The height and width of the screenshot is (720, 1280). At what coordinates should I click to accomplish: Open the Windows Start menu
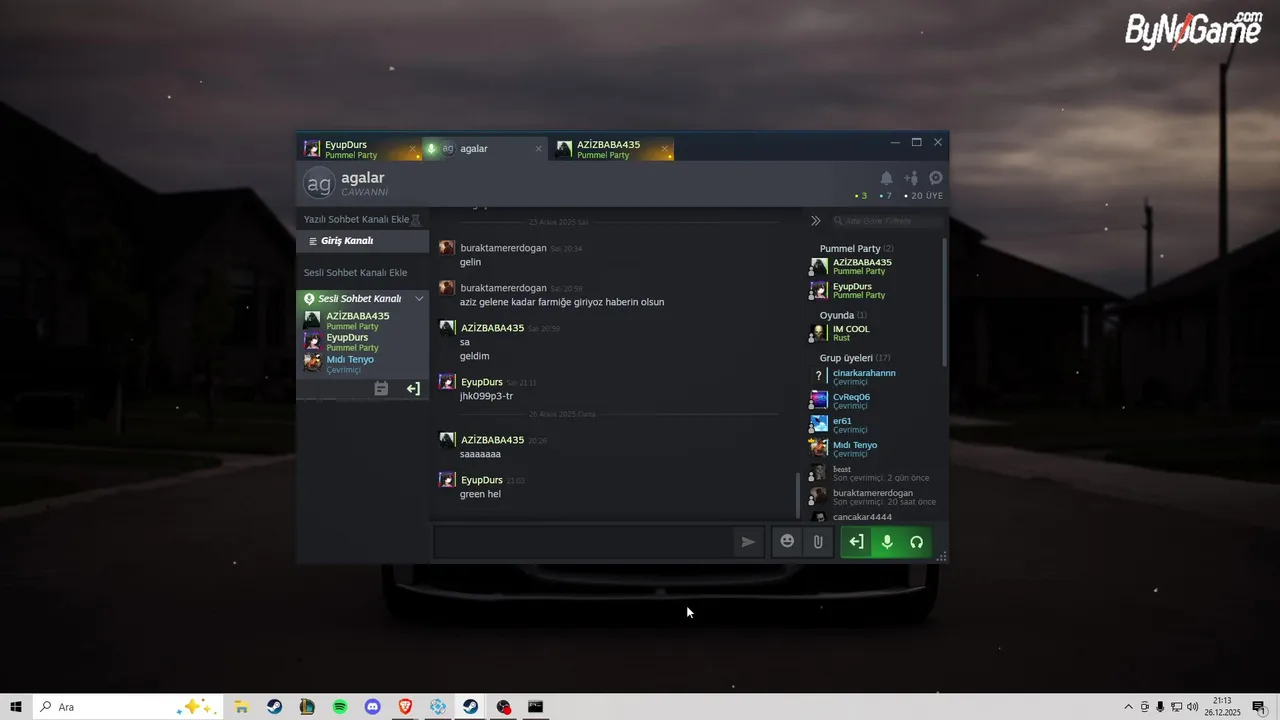coord(16,707)
